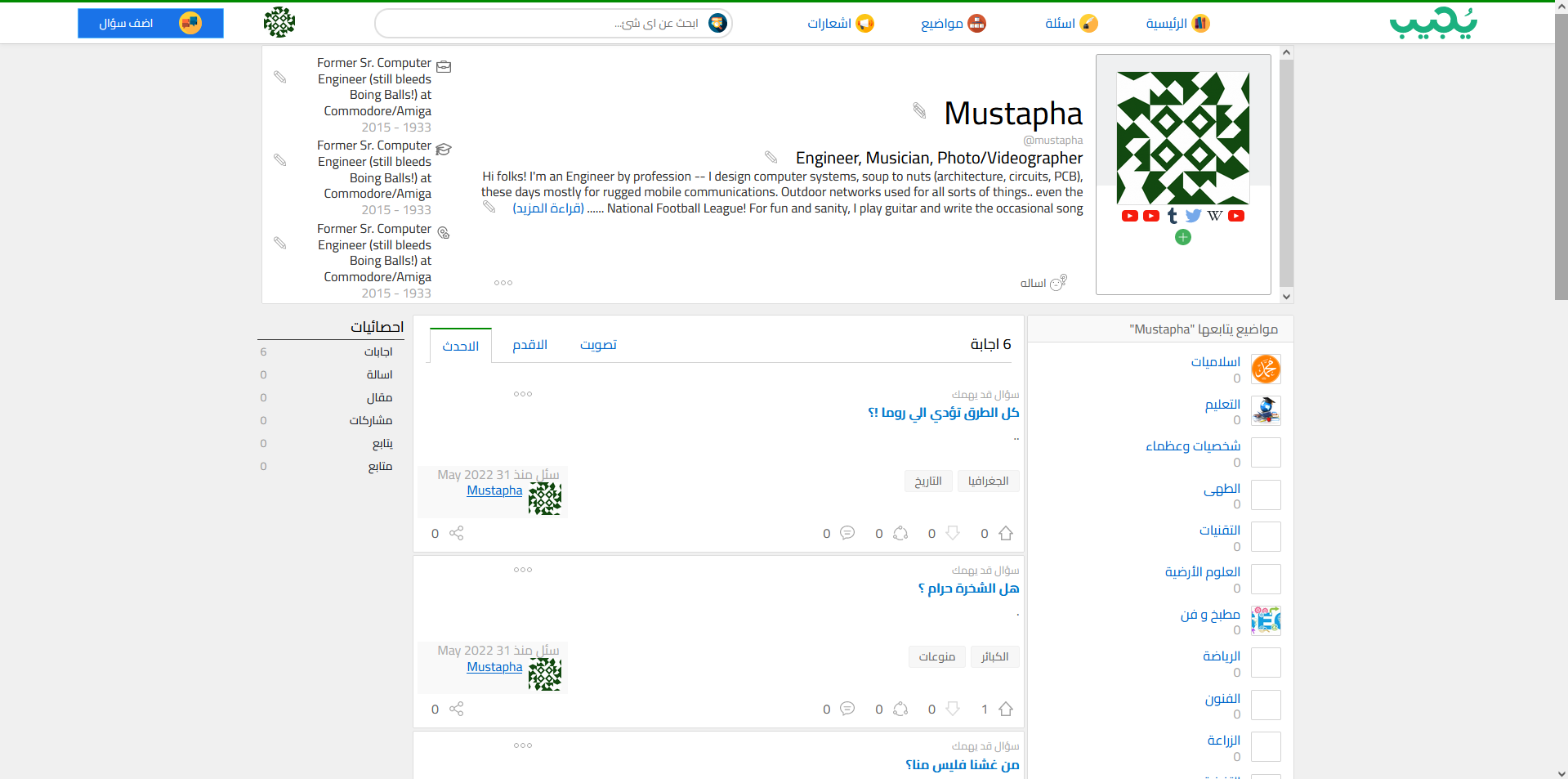Add a social link with the green plus
Image resolution: width=1568 pixels, height=779 pixels.
tap(1182, 238)
